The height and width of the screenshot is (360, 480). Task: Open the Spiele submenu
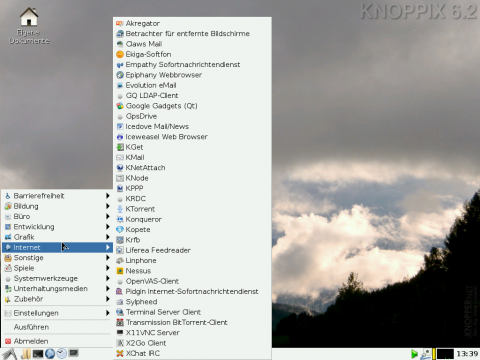(57, 268)
